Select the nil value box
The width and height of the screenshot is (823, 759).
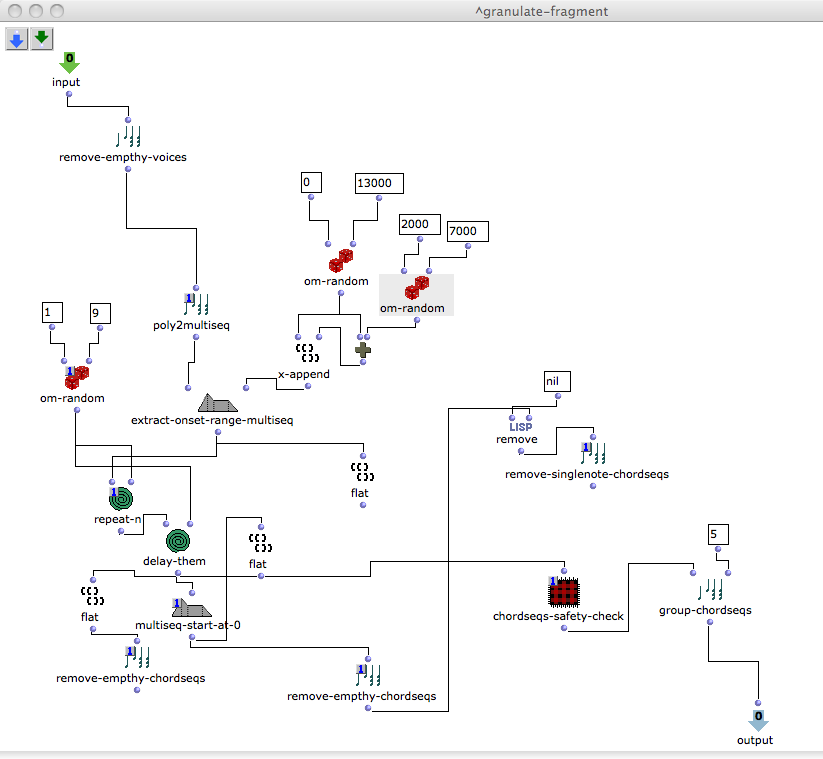pos(557,381)
